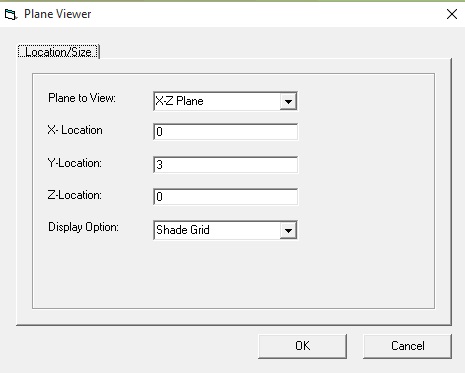Confirm with the OK button
Screen dimensions: 465x373
pyautogui.click(x=302, y=346)
